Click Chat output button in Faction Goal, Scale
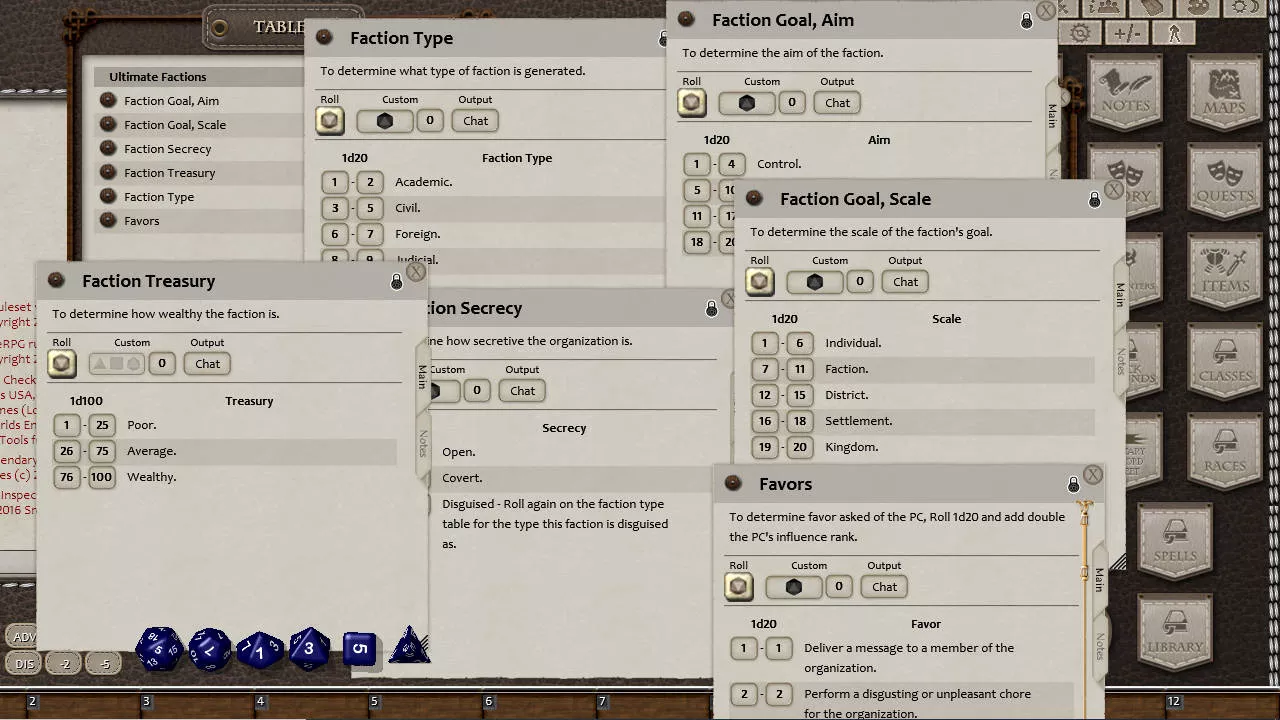The image size is (1280, 720). click(906, 282)
